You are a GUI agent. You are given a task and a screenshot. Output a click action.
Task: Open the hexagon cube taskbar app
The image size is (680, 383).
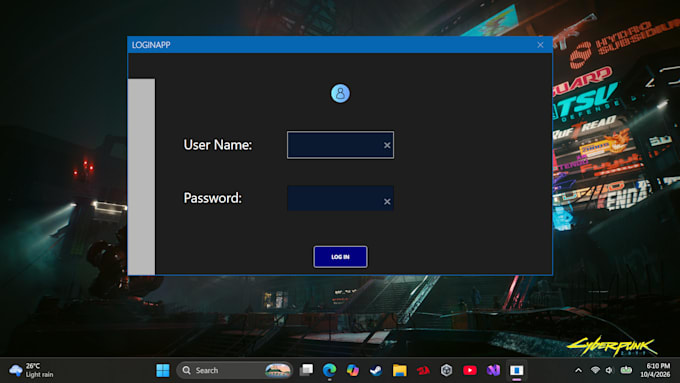click(x=446, y=370)
